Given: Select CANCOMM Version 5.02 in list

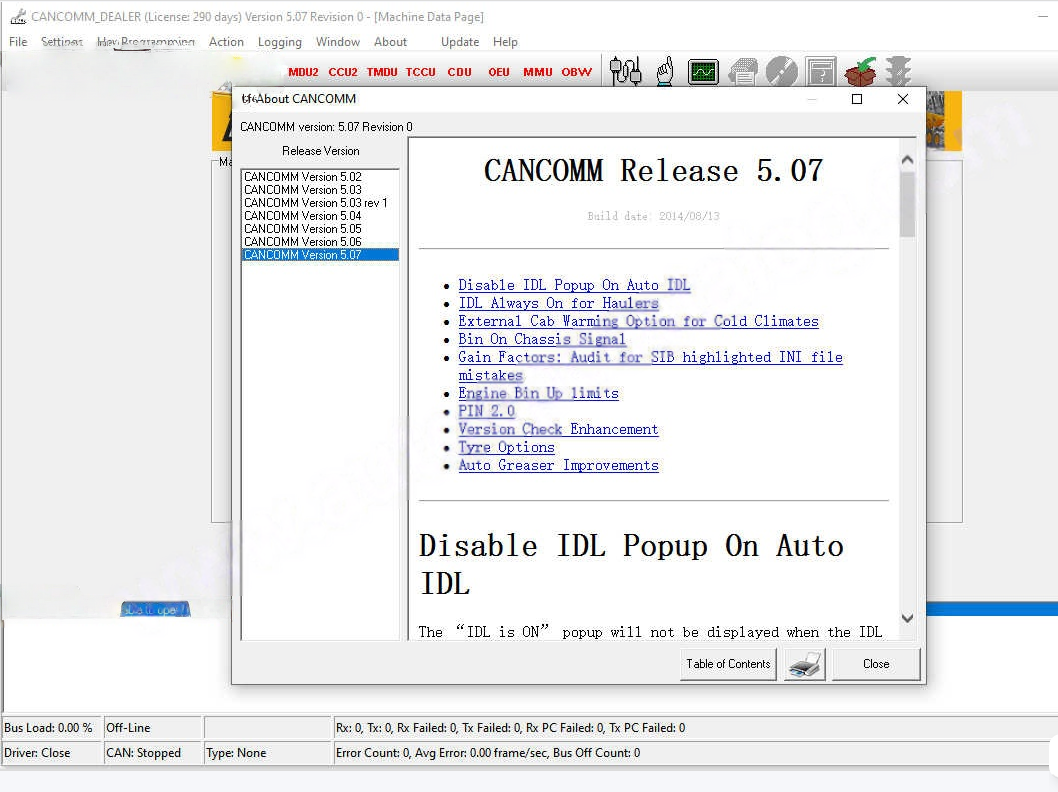Looking at the screenshot, I should [x=320, y=177].
